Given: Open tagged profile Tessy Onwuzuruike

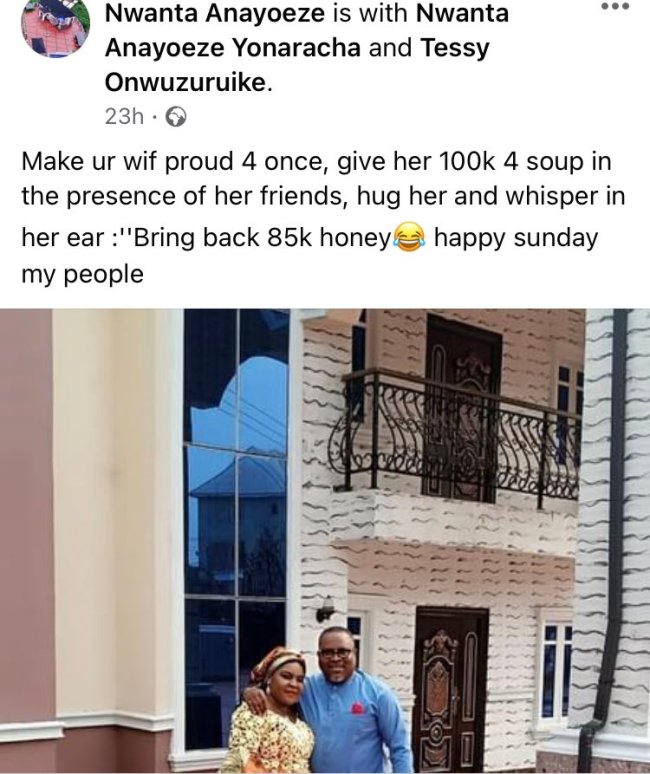Looking at the screenshot, I should pyautogui.click(x=297, y=65).
